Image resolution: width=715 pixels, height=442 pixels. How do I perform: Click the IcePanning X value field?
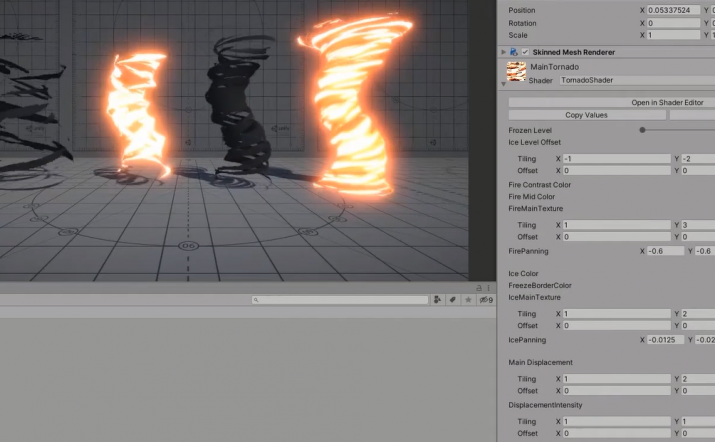666,340
